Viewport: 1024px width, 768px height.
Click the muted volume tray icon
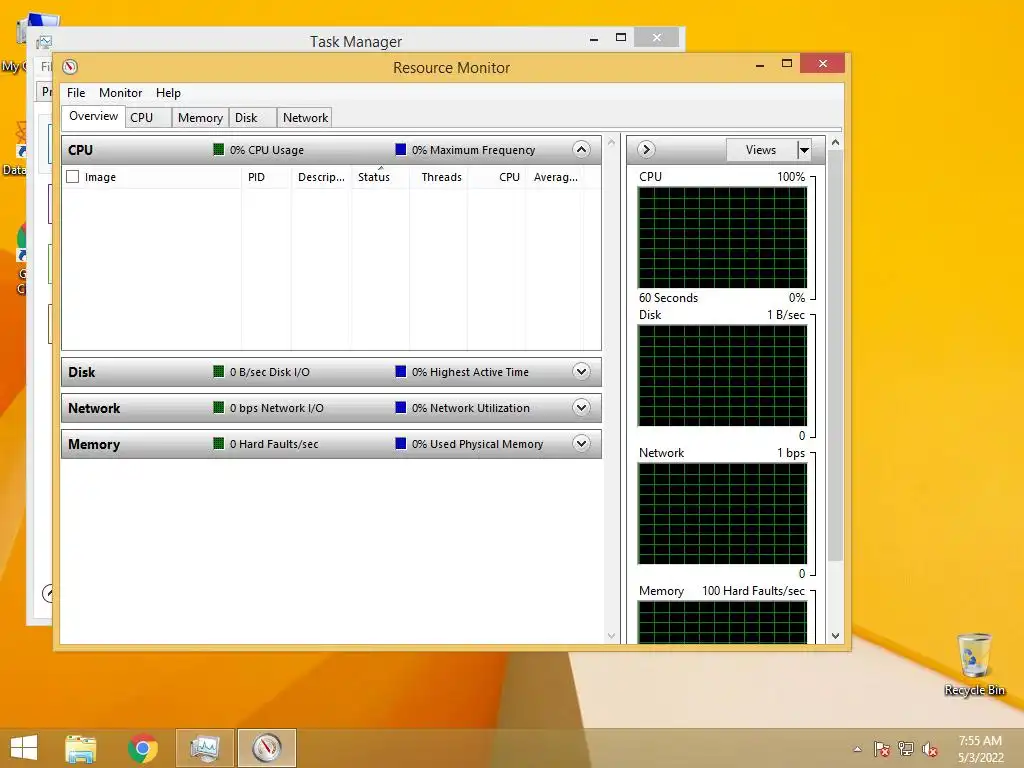point(930,749)
